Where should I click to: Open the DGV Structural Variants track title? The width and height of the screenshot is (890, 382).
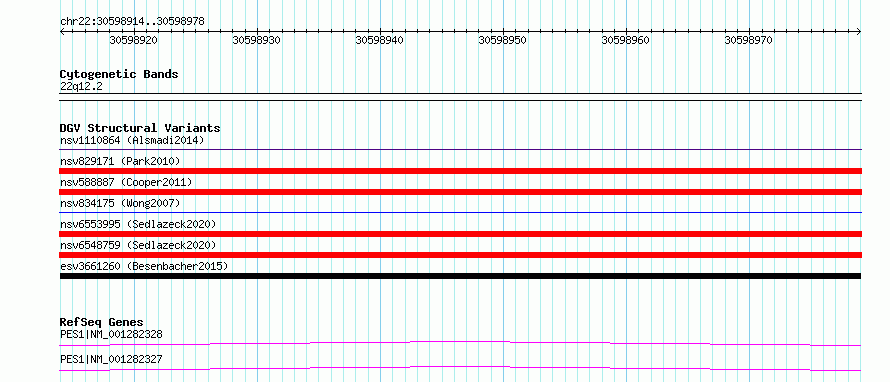point(140,128)
